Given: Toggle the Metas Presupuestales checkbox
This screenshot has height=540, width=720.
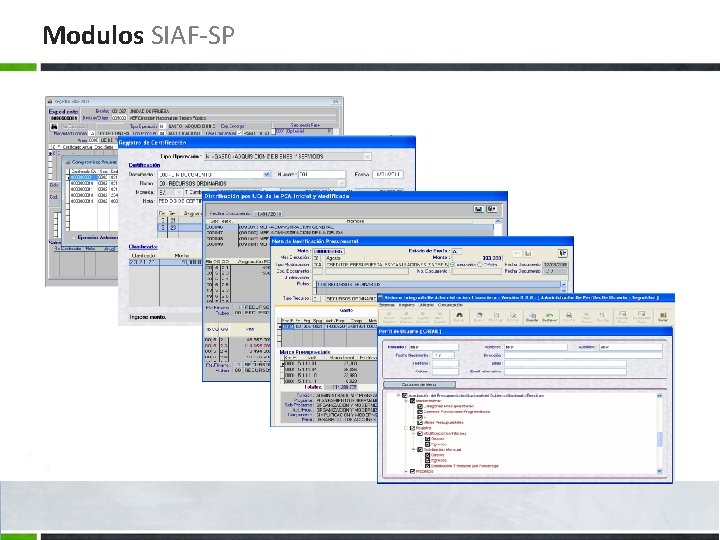Looking at the screenshot, I should click(420, 422).
